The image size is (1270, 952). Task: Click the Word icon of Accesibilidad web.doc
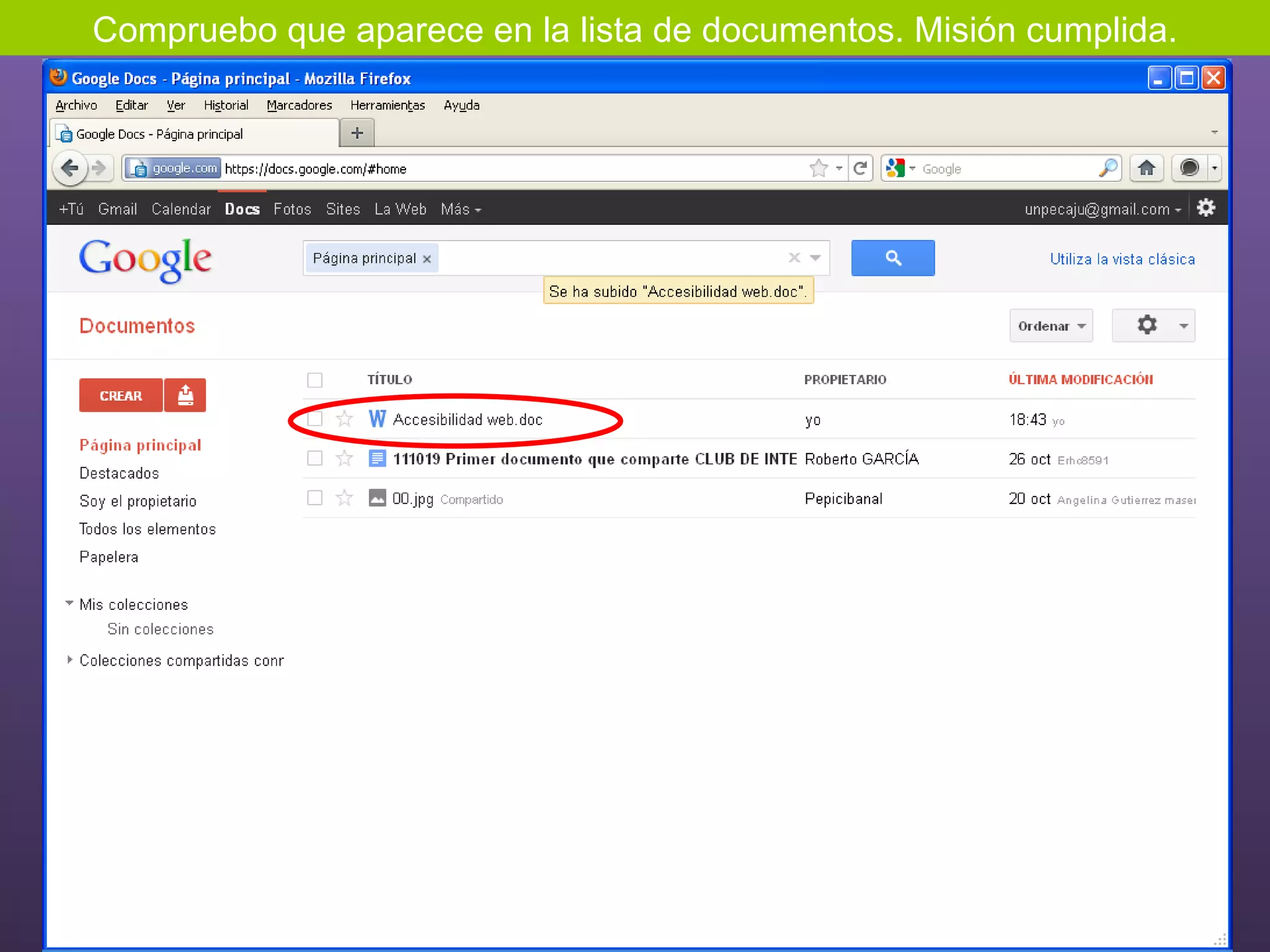point(377,419)
